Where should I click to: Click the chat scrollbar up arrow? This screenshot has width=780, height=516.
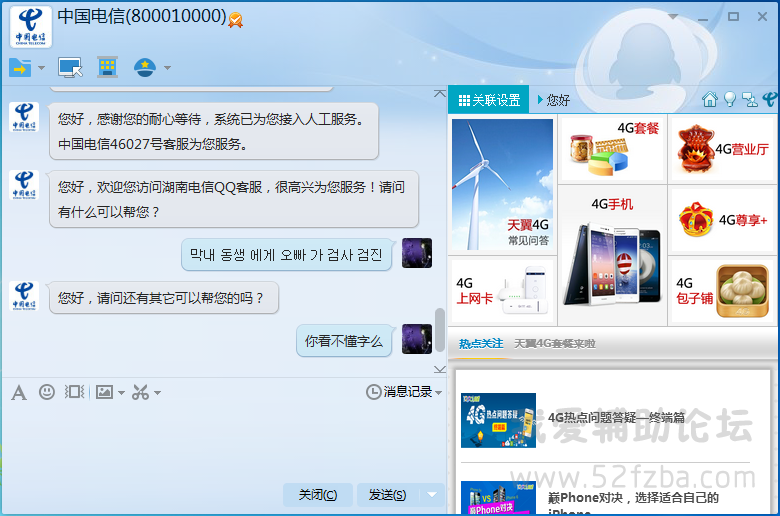click(x=440, y=94)
